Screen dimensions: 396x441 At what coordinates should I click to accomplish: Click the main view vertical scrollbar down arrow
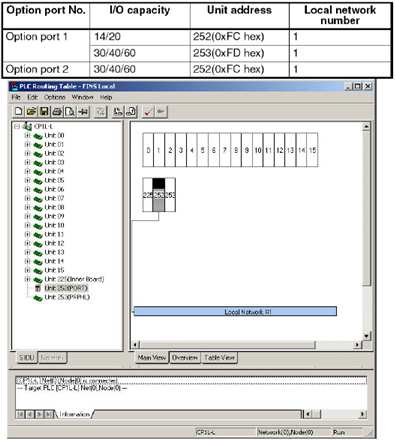[x=366, y=335]
